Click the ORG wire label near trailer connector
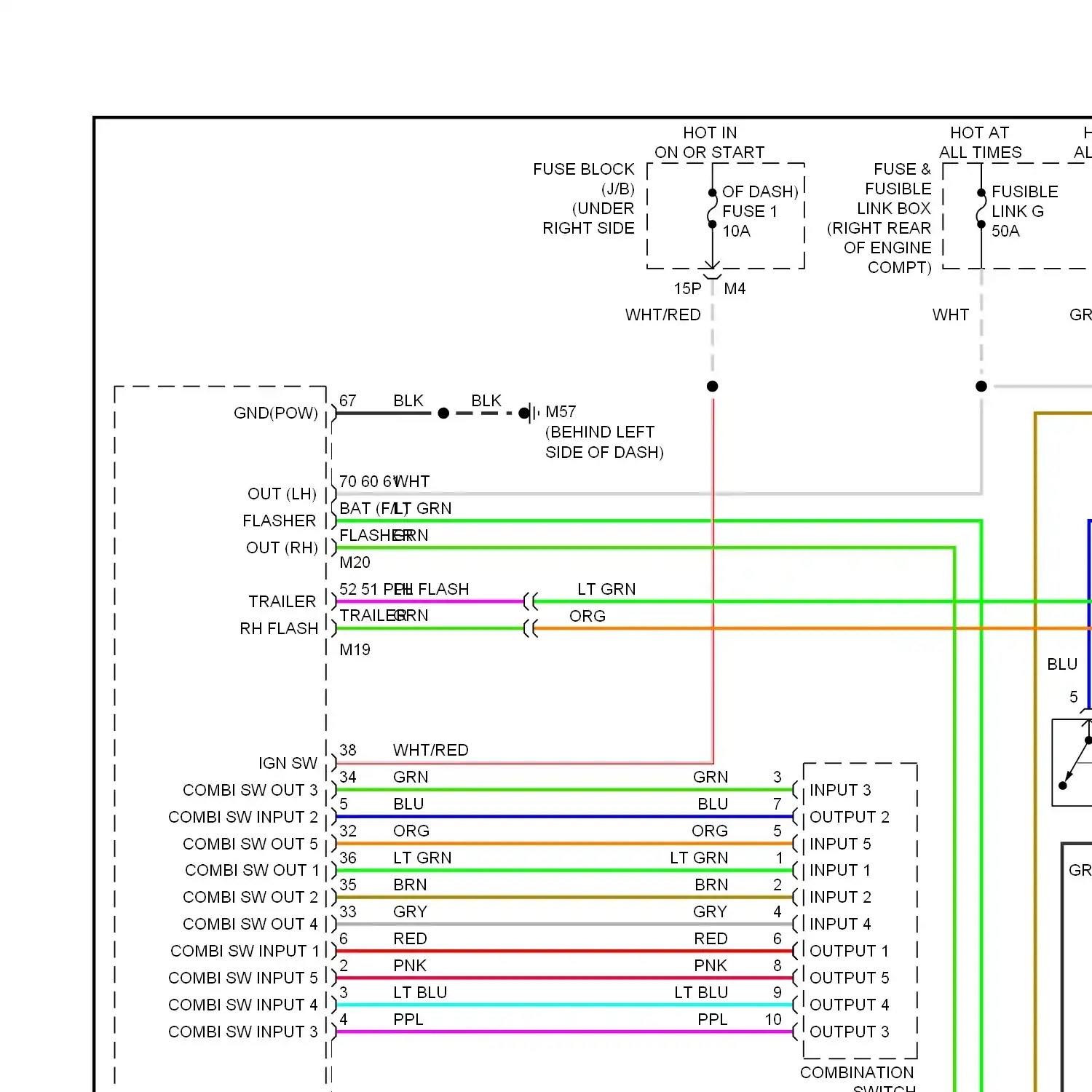 pos(587,617)
